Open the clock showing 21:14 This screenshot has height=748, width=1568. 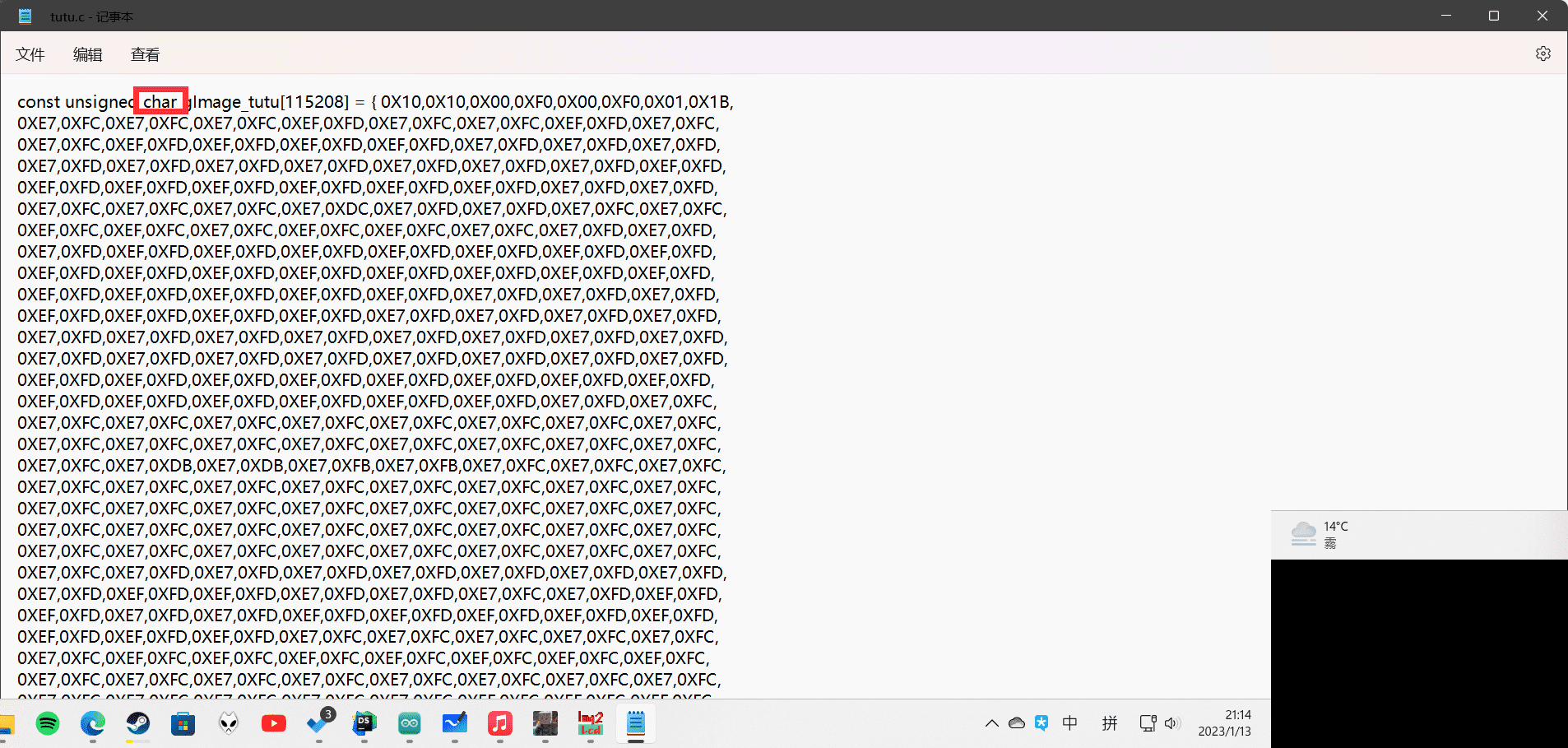(x=1224, y=723)
